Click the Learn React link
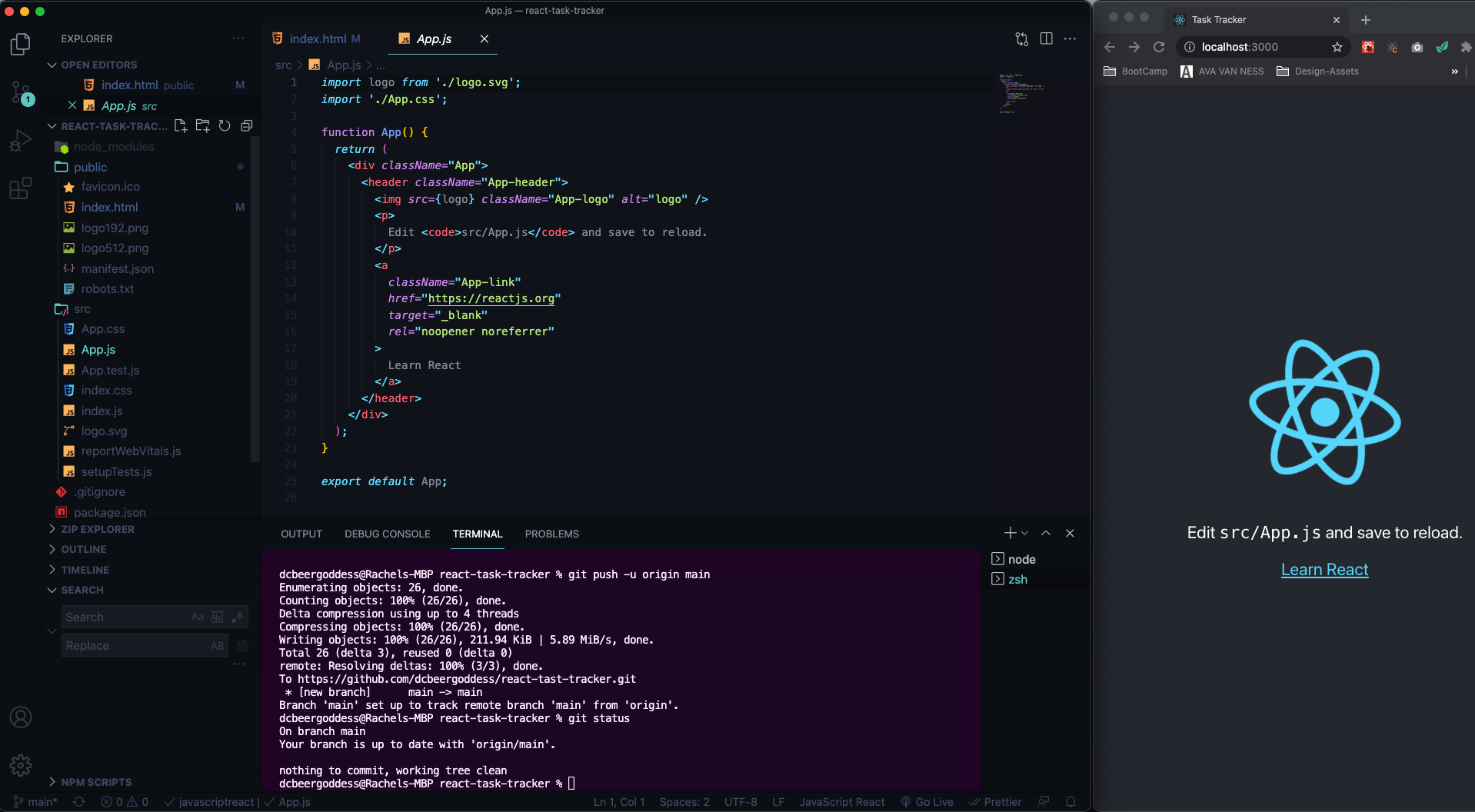This screenshot has width=1475, height=812. point(1324,570)
